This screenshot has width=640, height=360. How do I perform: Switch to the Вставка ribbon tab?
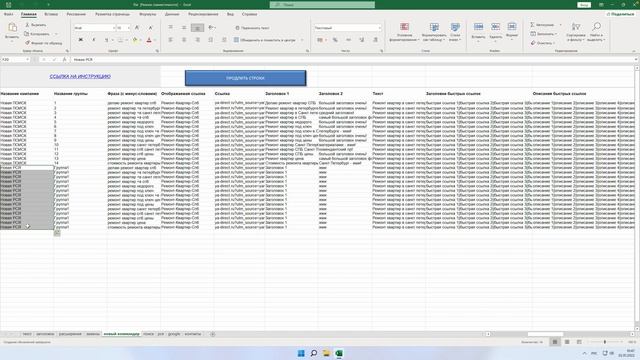[51, 14]
